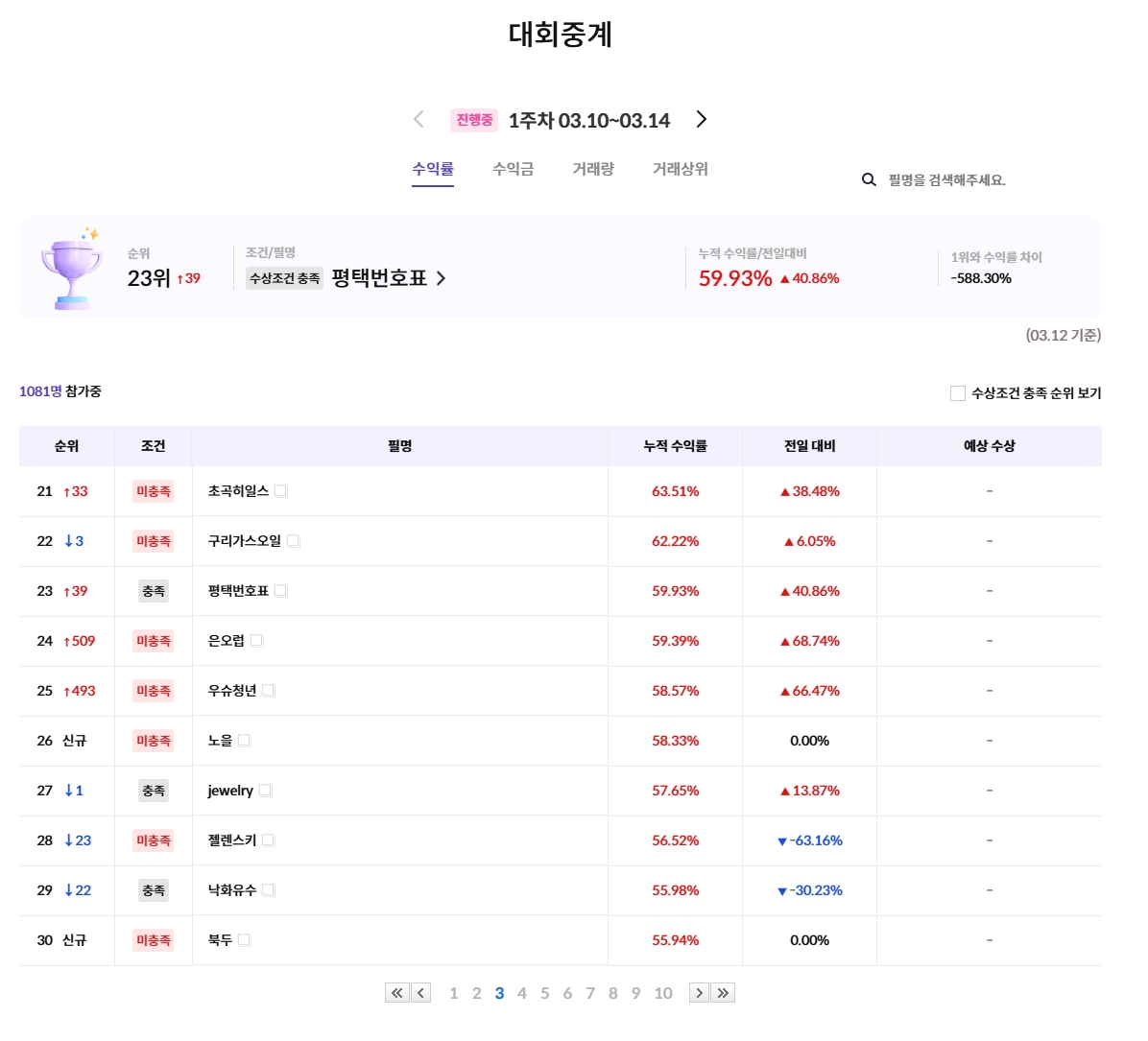This screenshot has width=1148, height=1041.
Task: Jump to first page double-left arrow
Action: [396, 993]
